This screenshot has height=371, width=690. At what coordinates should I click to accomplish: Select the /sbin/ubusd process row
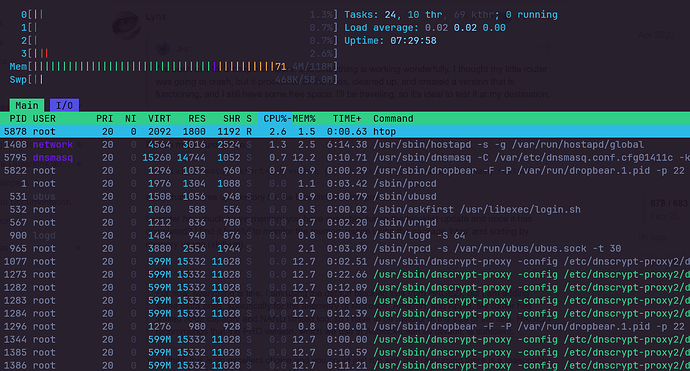point(345,197)
